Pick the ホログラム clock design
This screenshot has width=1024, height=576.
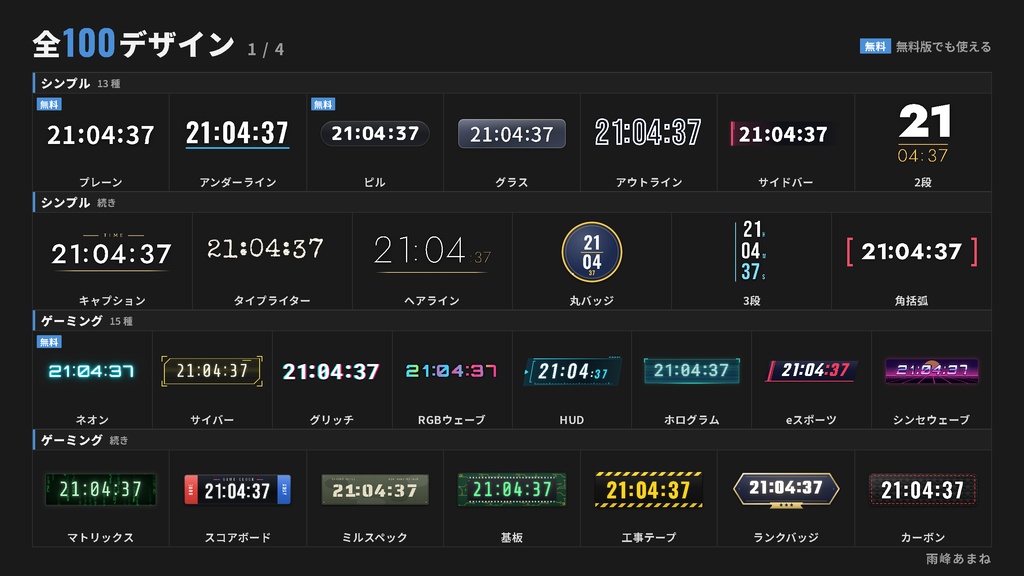[692, 380]
